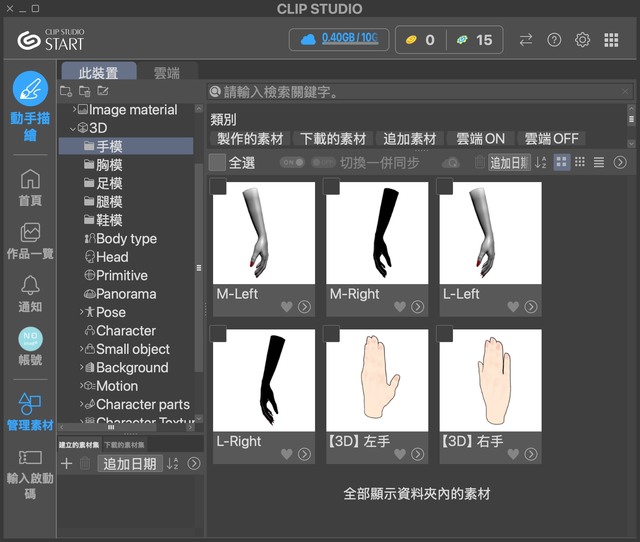Open details arrow for 【3D】左手
The height and width of the screenshot is (542, 640).
[417, 454]
